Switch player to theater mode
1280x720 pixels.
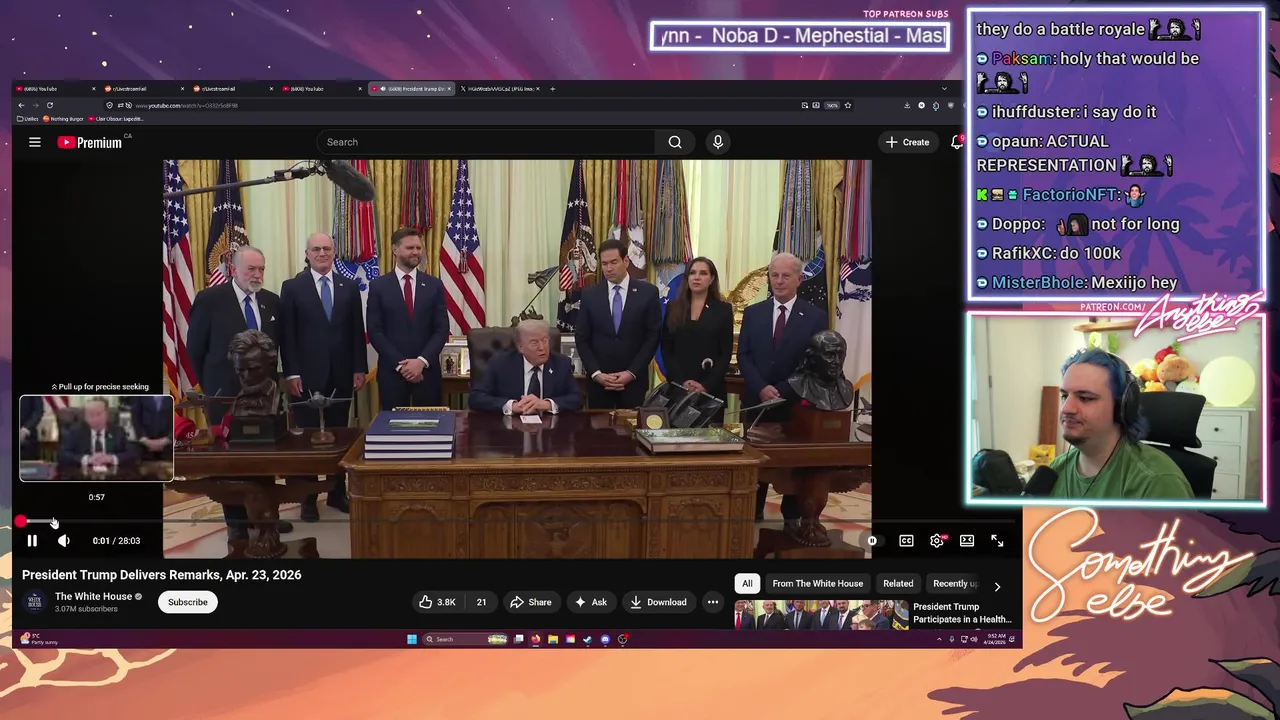(967, 541)
